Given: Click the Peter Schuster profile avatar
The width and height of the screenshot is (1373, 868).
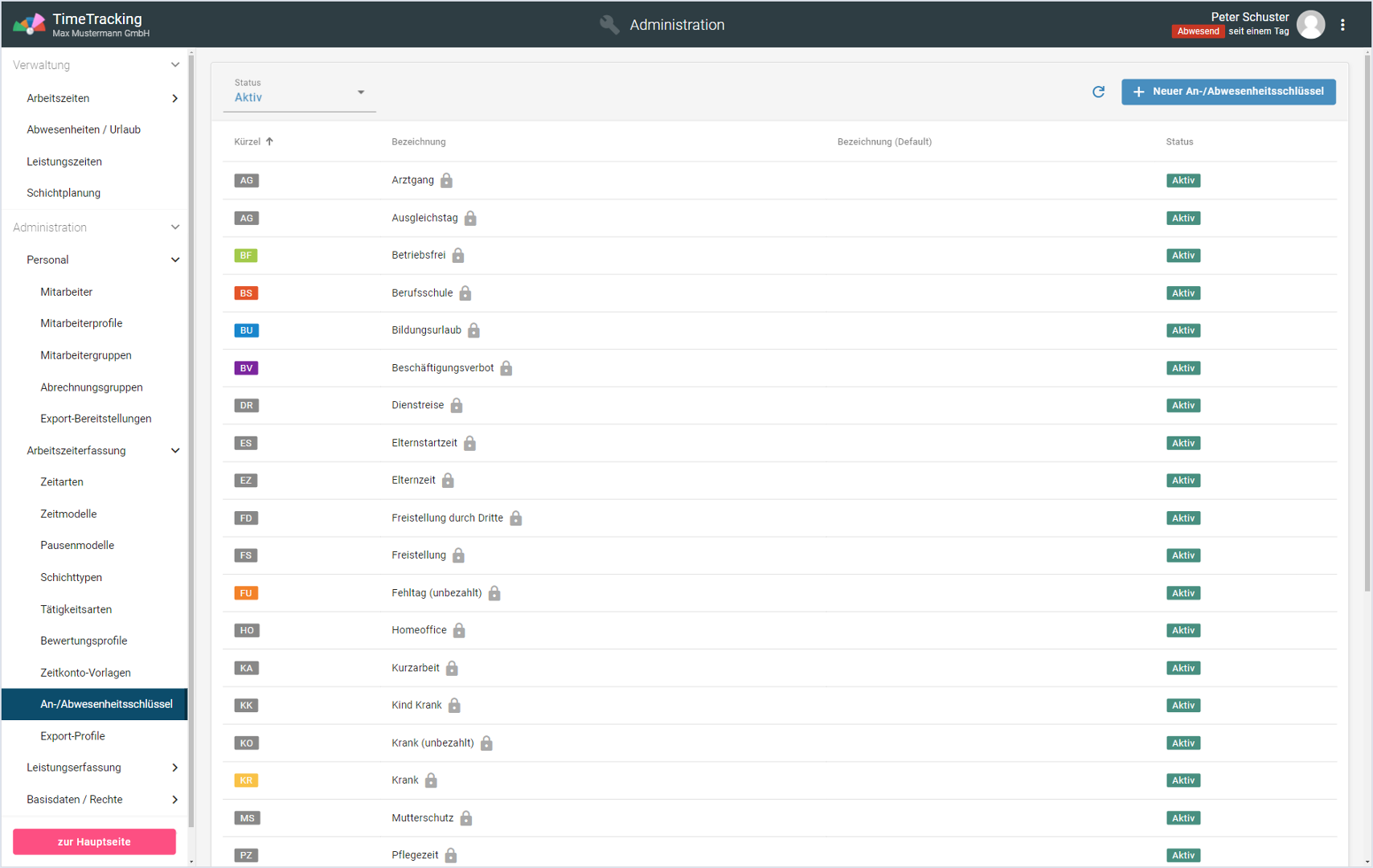Looking at the screenshot, I should (x=1310, y=25).
